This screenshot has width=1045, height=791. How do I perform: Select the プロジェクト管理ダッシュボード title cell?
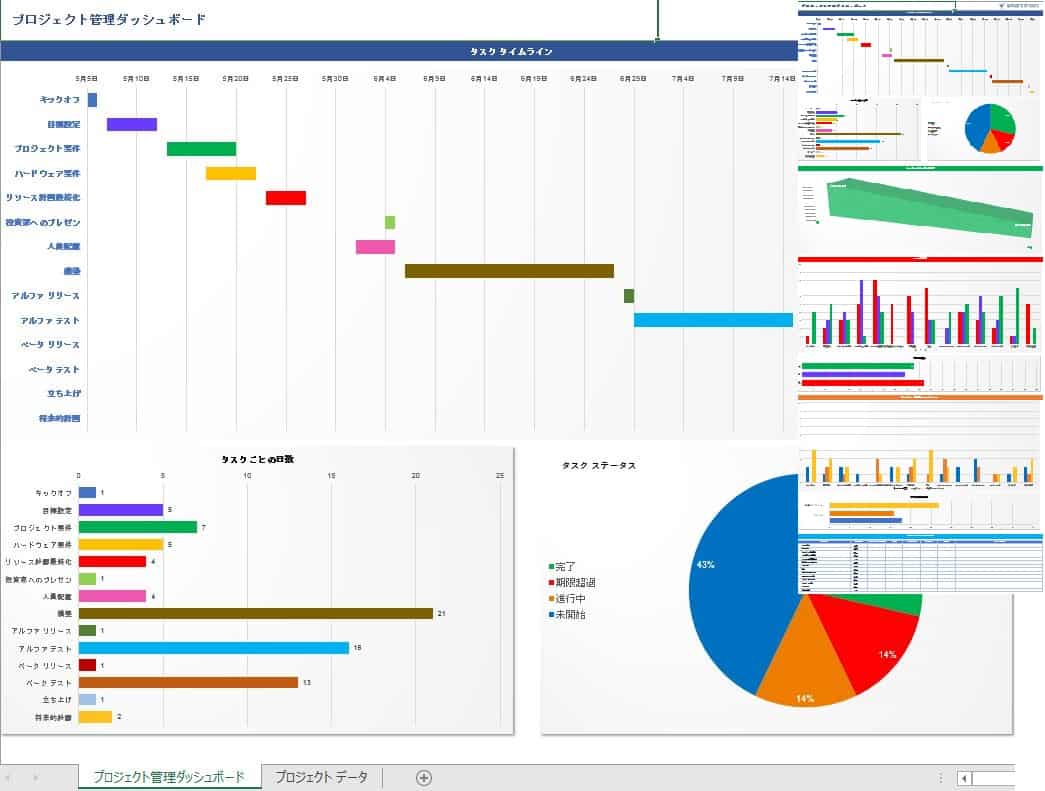click(x=109, y=19)
